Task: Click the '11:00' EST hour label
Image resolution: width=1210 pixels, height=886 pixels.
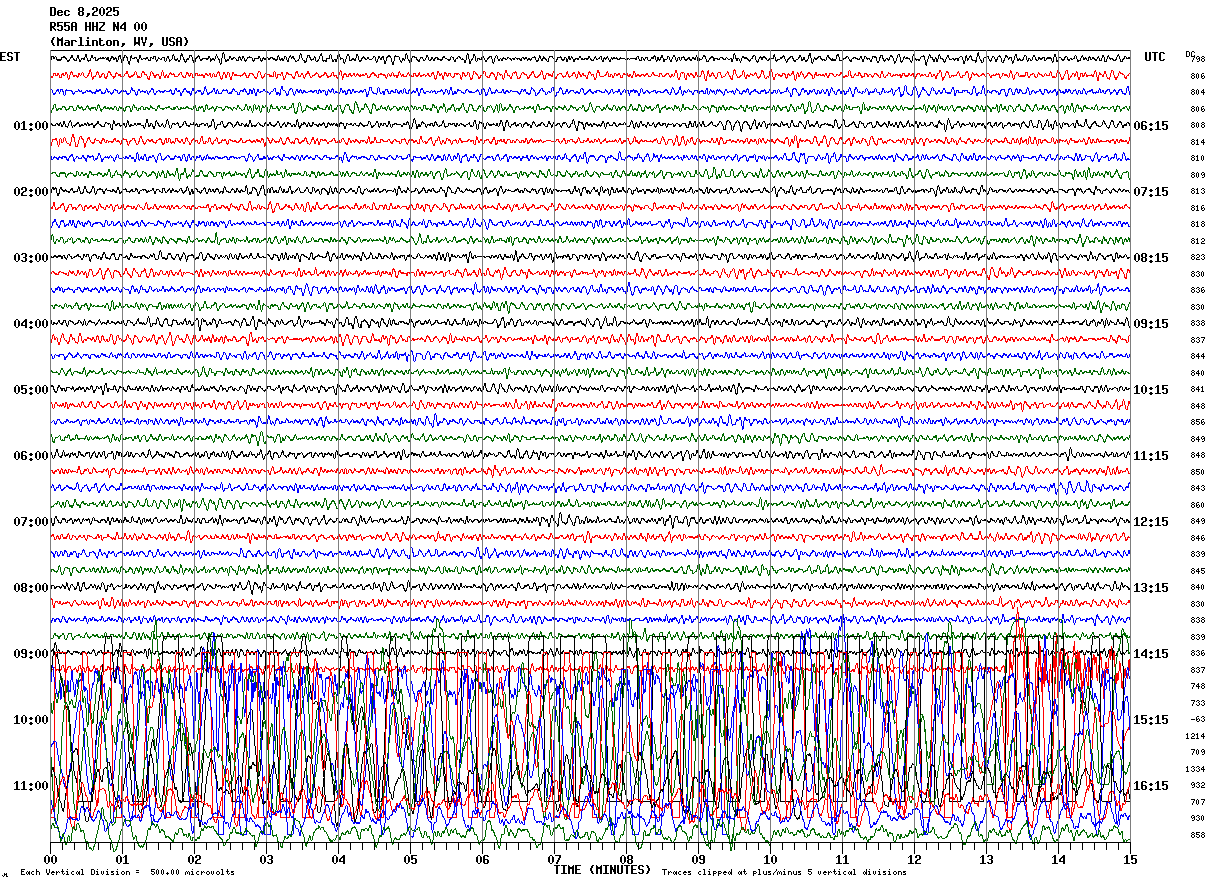Action: (x=31, y=786)
